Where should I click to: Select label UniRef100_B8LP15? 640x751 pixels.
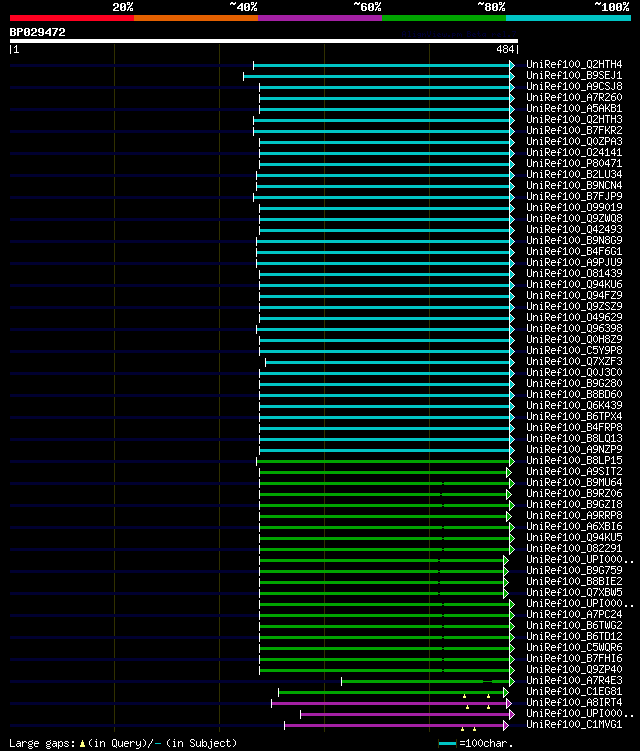click(574, 461)
